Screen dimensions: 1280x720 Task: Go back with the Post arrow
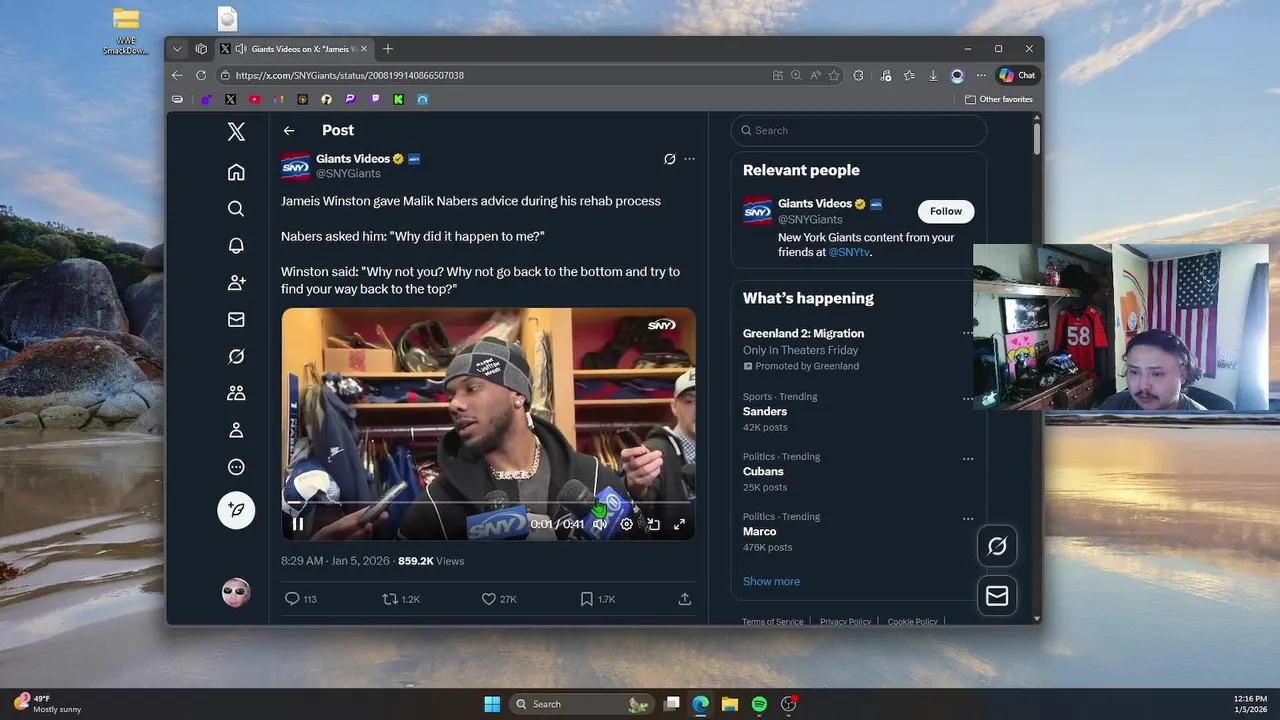pos(289,130)
